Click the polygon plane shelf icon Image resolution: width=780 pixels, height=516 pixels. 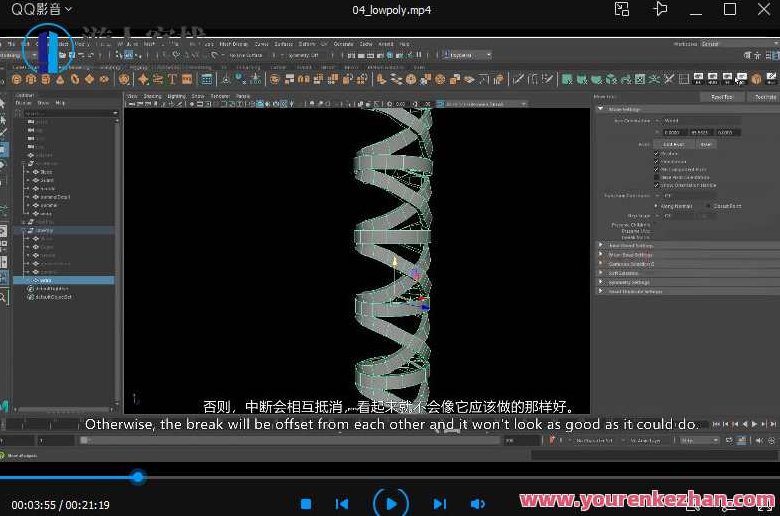click(90, 80)
